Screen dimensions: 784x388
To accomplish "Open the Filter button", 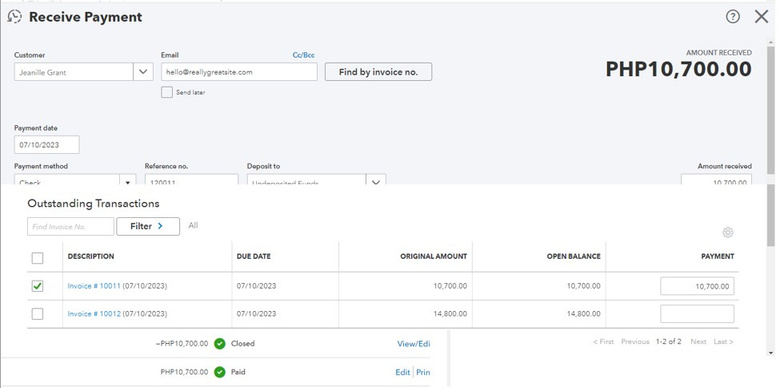I will click(x=148, y=226).
